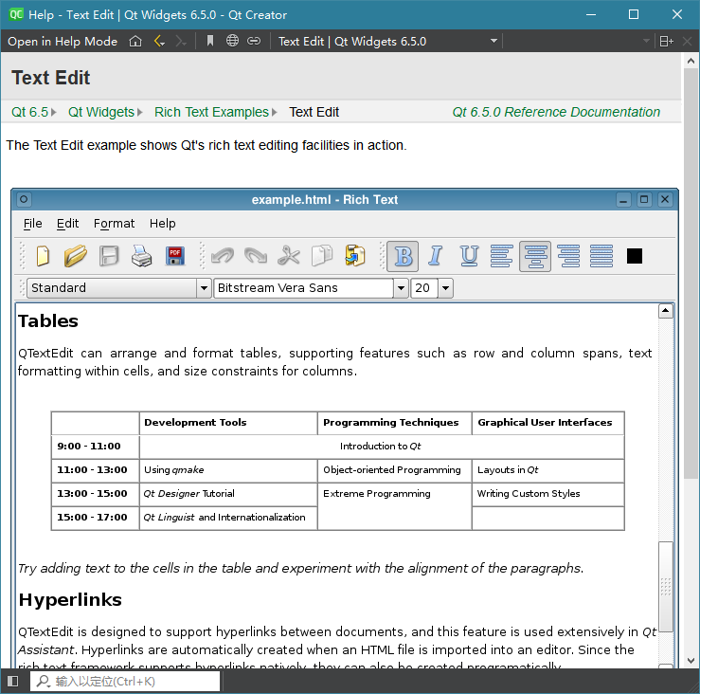Click the locator search field (Ctrl+K)
Viewport: 701px width, 694px height.
(125, 681)
